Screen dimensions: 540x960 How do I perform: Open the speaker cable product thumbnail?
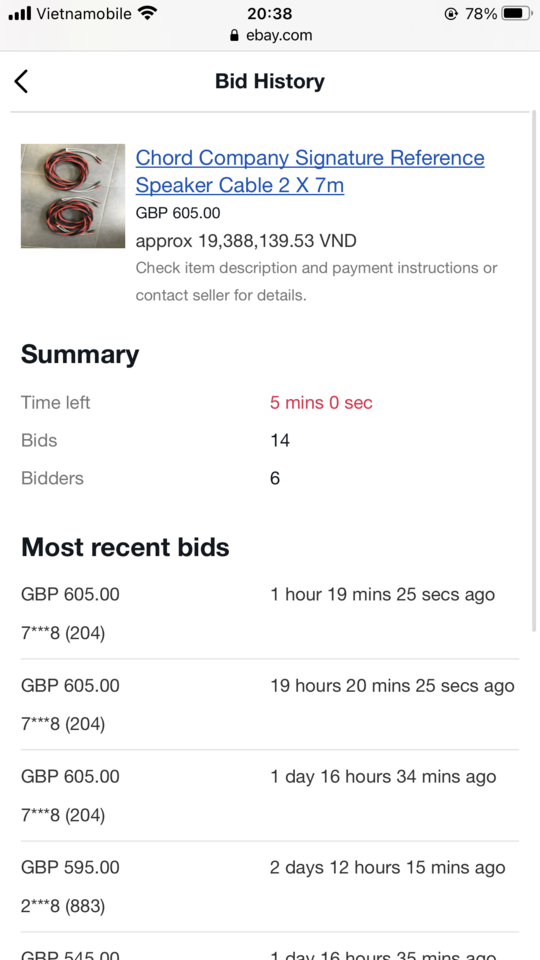(73, 196)
